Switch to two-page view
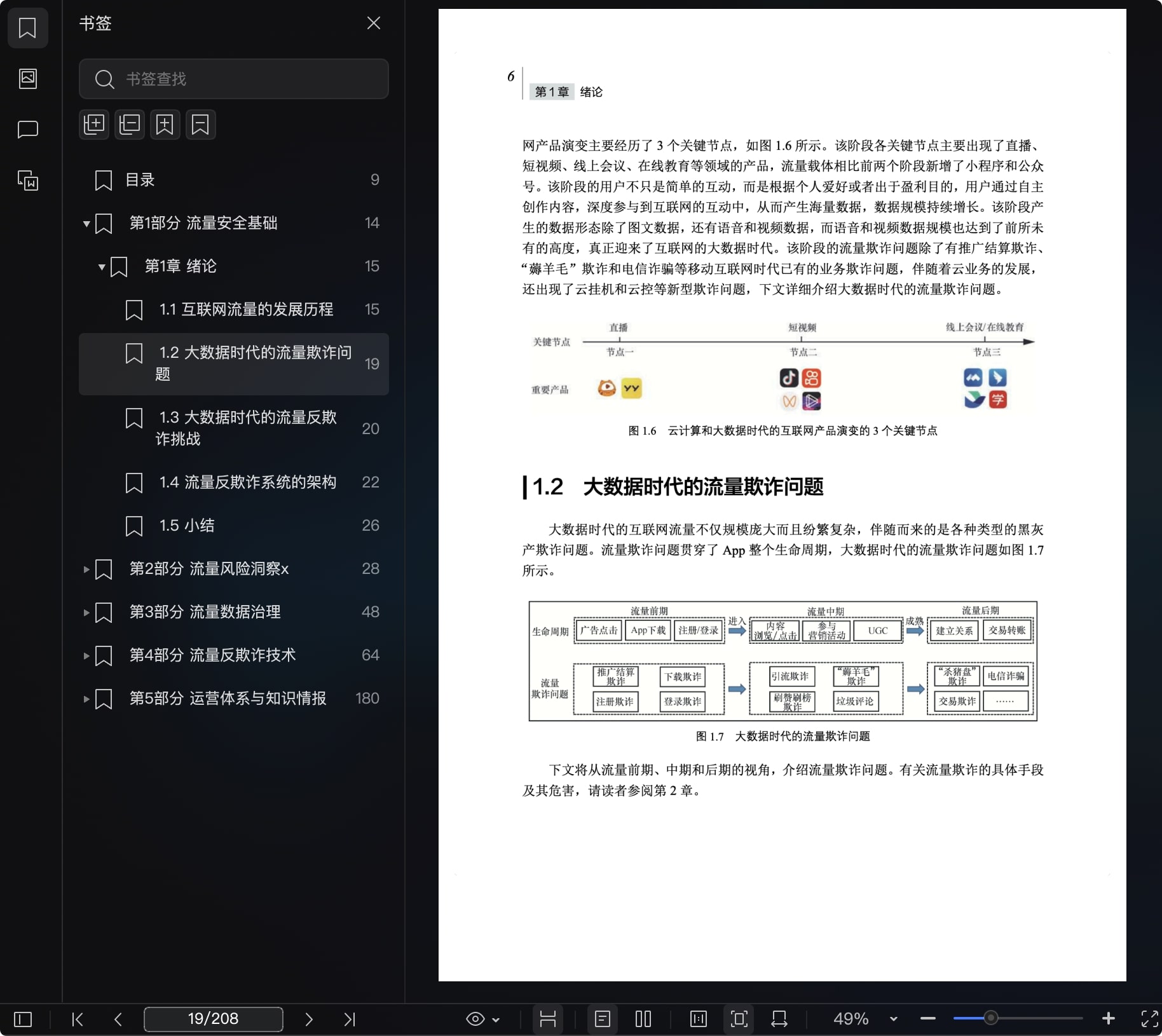1162x1036 pixels. (643, 1019)
